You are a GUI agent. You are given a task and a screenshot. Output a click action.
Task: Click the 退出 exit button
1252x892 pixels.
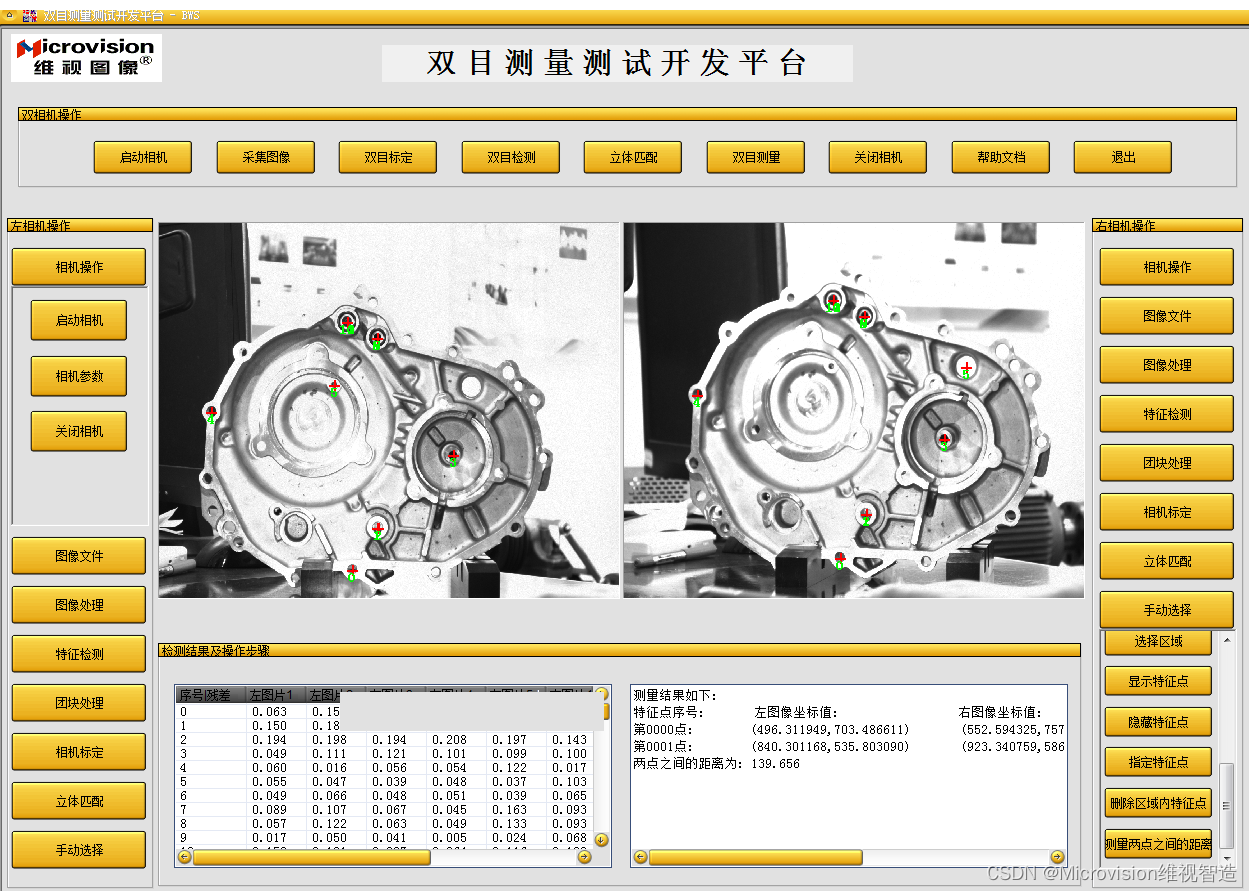click(x=1123, y=158)
